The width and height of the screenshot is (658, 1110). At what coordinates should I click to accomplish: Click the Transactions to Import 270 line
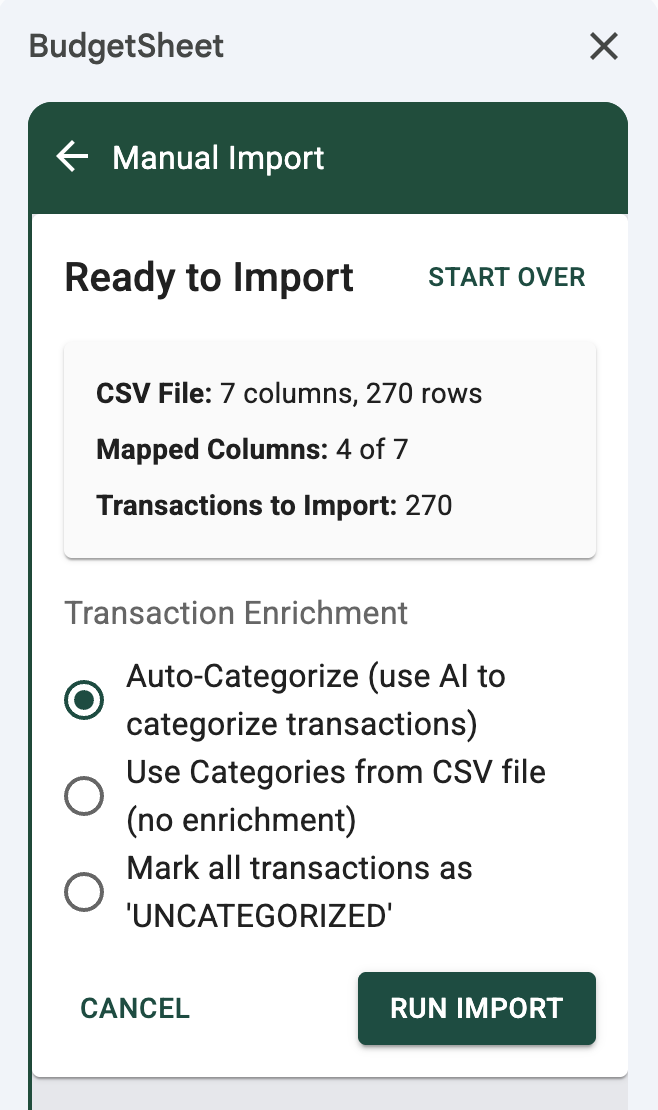[274, 506]
